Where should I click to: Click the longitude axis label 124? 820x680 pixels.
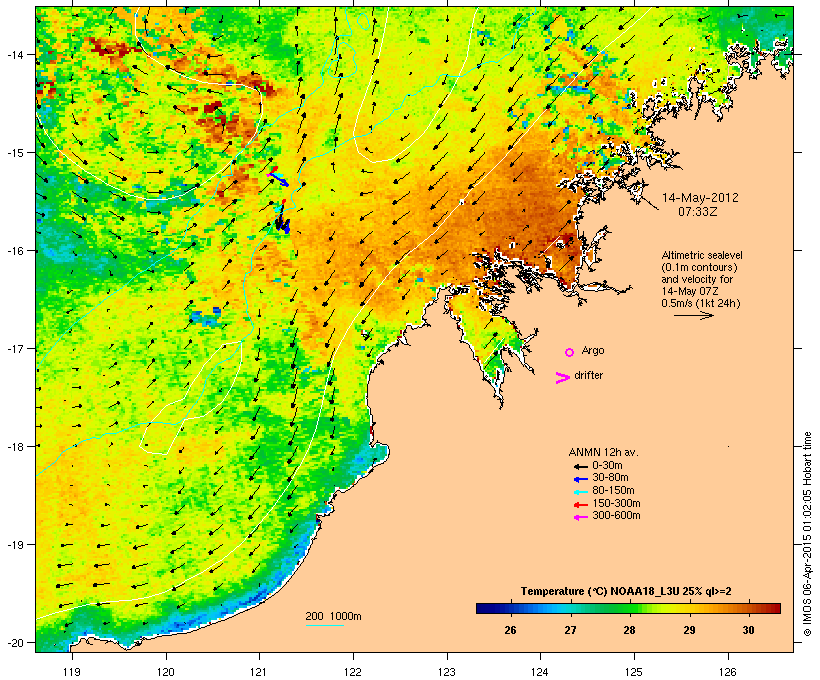(x=541, y=672)
